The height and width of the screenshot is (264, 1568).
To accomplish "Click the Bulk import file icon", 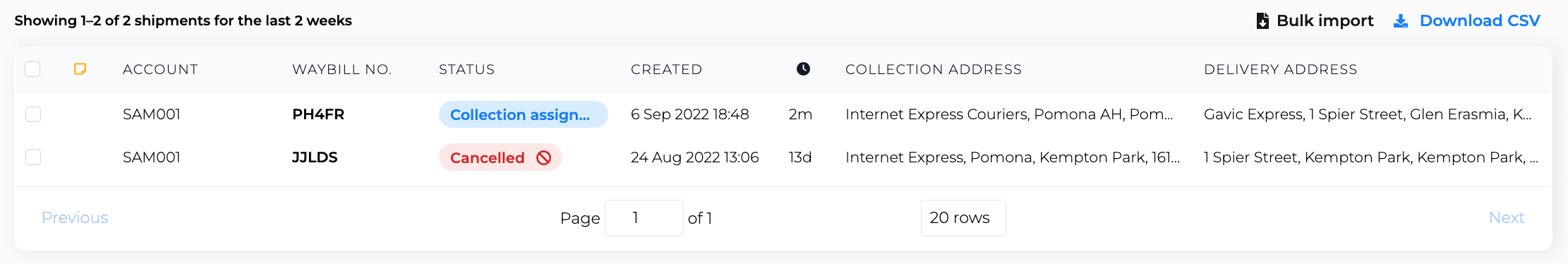I will [1262, 21].
